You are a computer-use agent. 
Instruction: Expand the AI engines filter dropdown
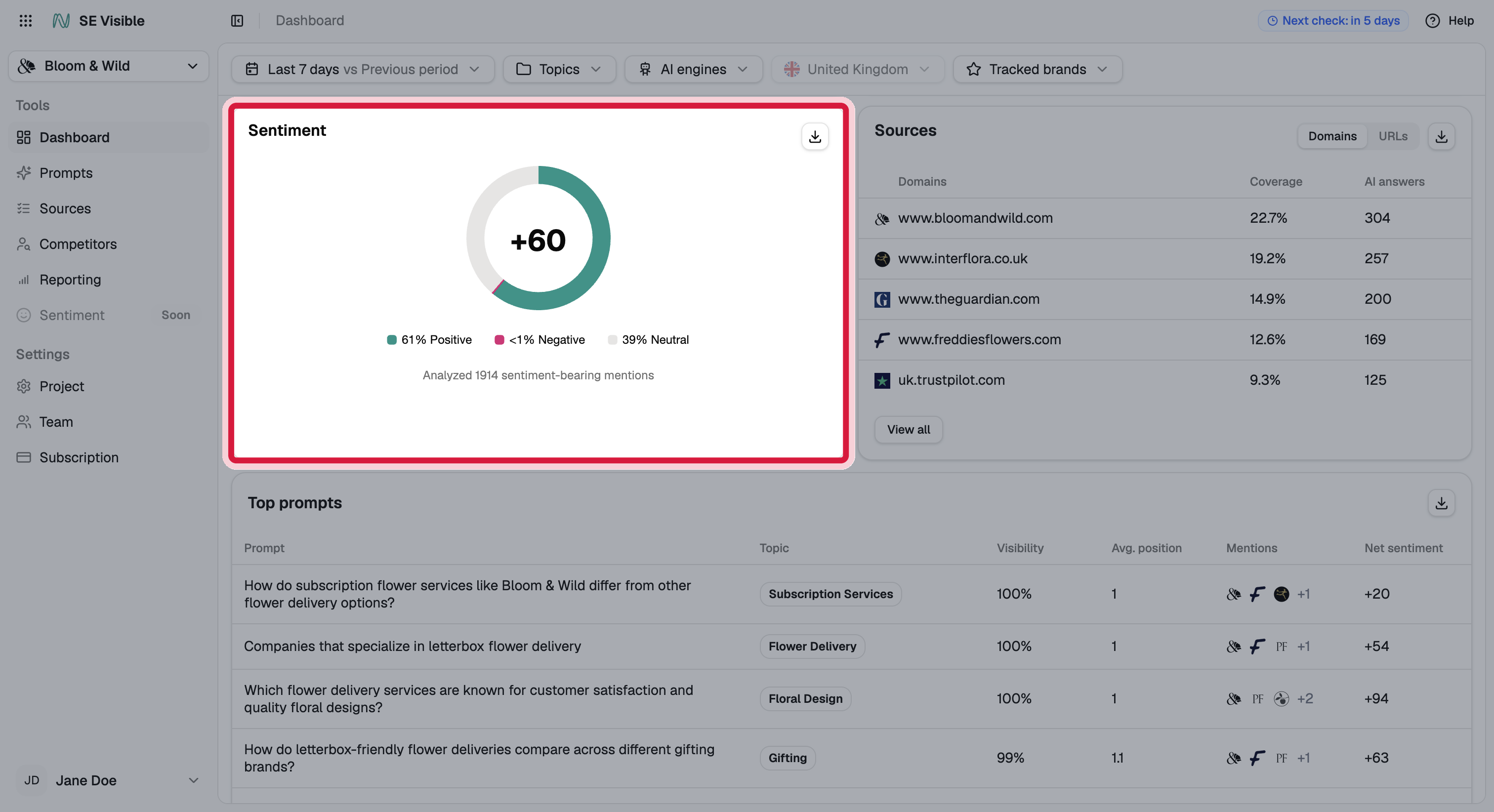point(694,70)
